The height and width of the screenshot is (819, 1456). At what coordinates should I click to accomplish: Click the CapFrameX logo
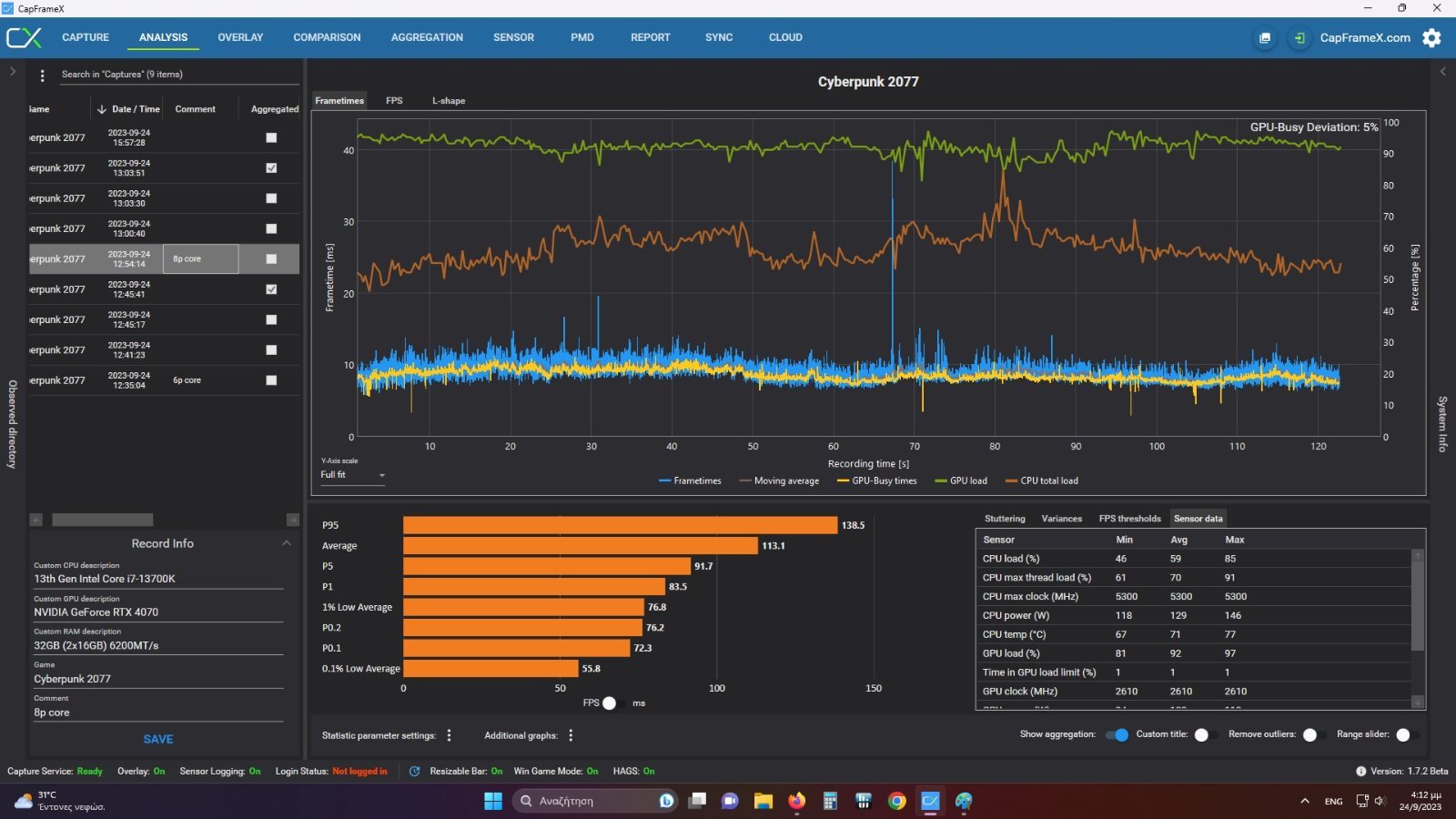click(x=24, y=37)
